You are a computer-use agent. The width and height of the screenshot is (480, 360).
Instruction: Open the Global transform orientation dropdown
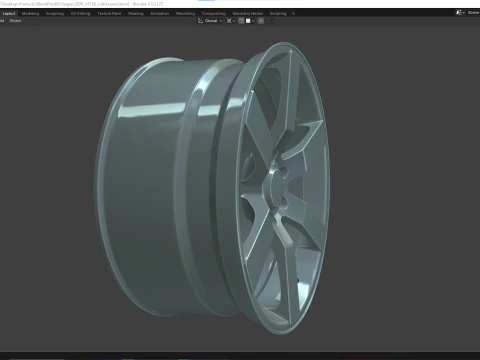[210, 21]
